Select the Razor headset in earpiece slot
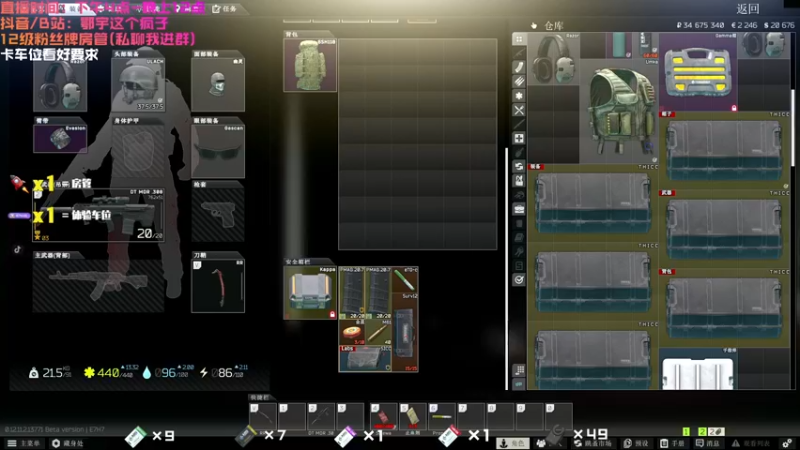800x450 pixels. tap(60, 85)
